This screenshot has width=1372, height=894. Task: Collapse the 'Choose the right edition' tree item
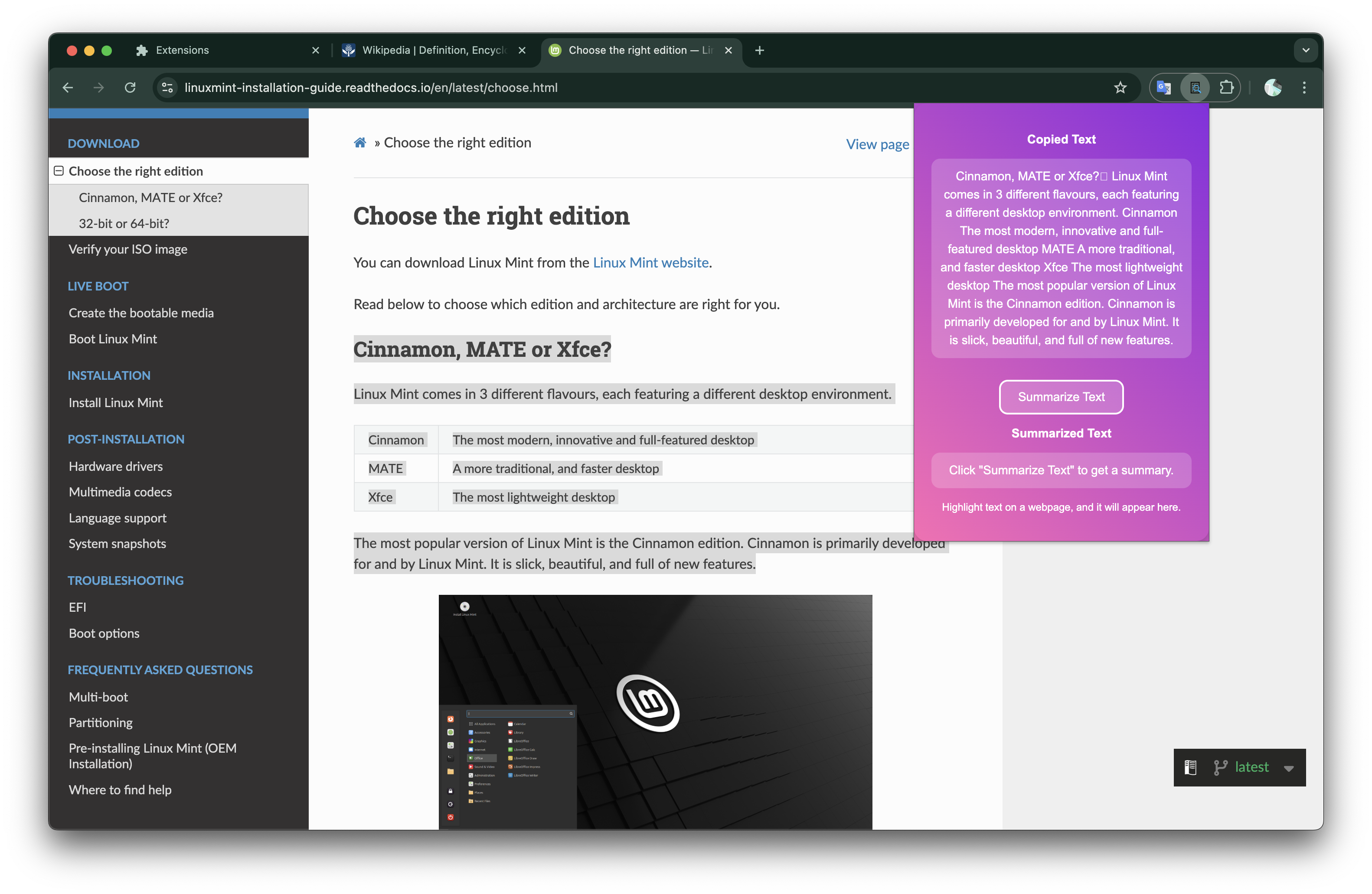tap(58, 171)
